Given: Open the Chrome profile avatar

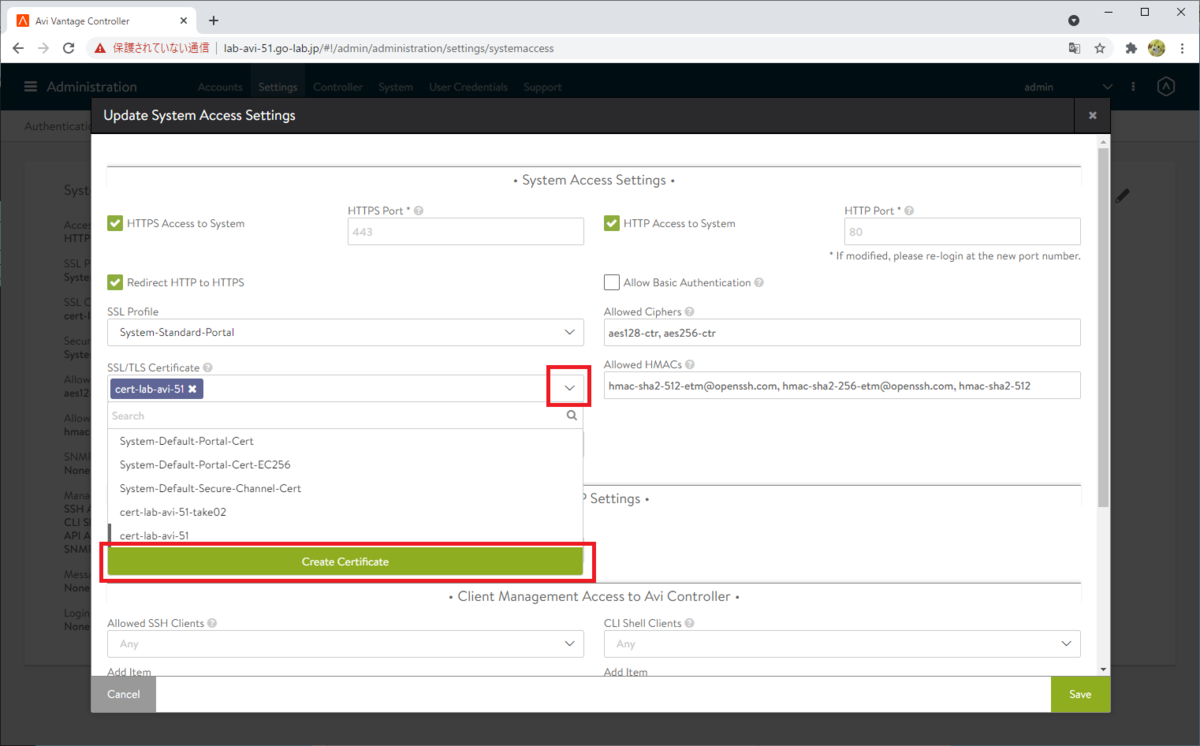Looking at the screenshot, I should coord(1157,47).
